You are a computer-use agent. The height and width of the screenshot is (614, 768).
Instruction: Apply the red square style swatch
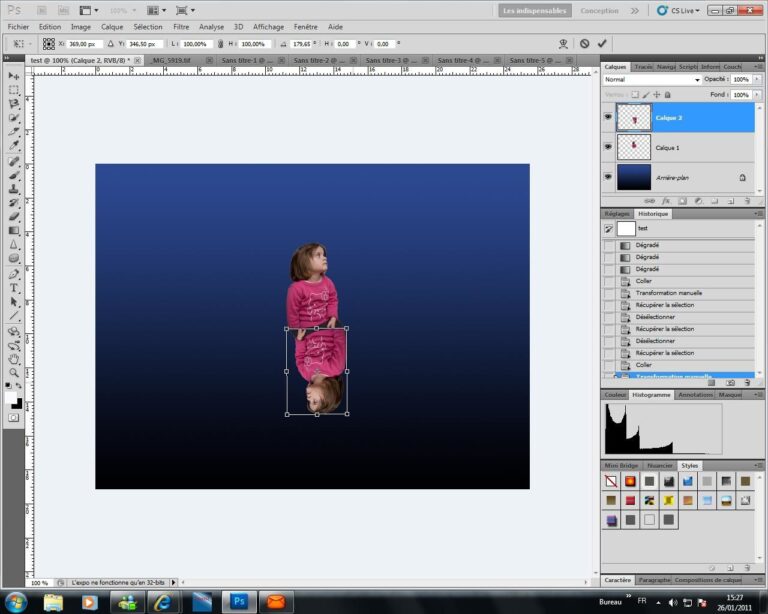pos(630,500)
